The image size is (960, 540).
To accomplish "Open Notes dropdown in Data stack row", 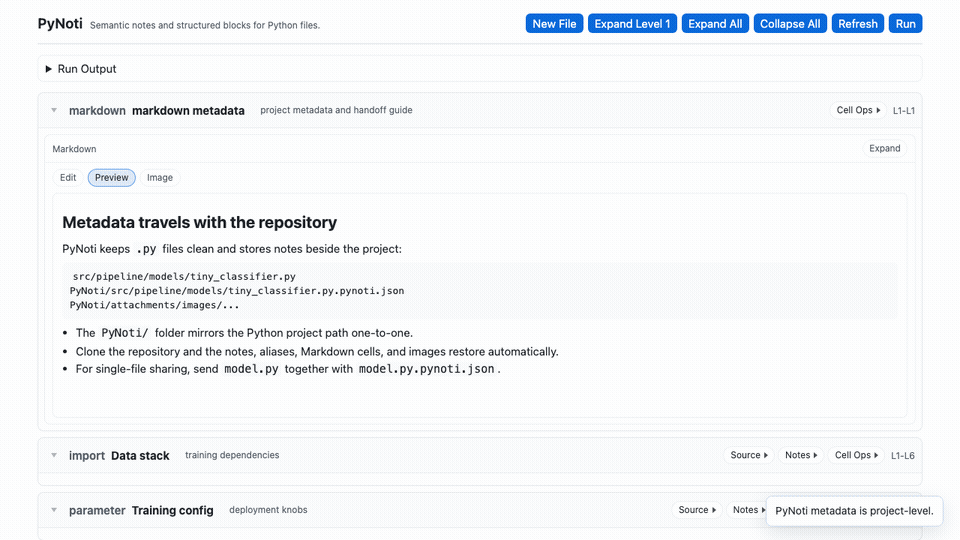I will (x=801, y=456).
